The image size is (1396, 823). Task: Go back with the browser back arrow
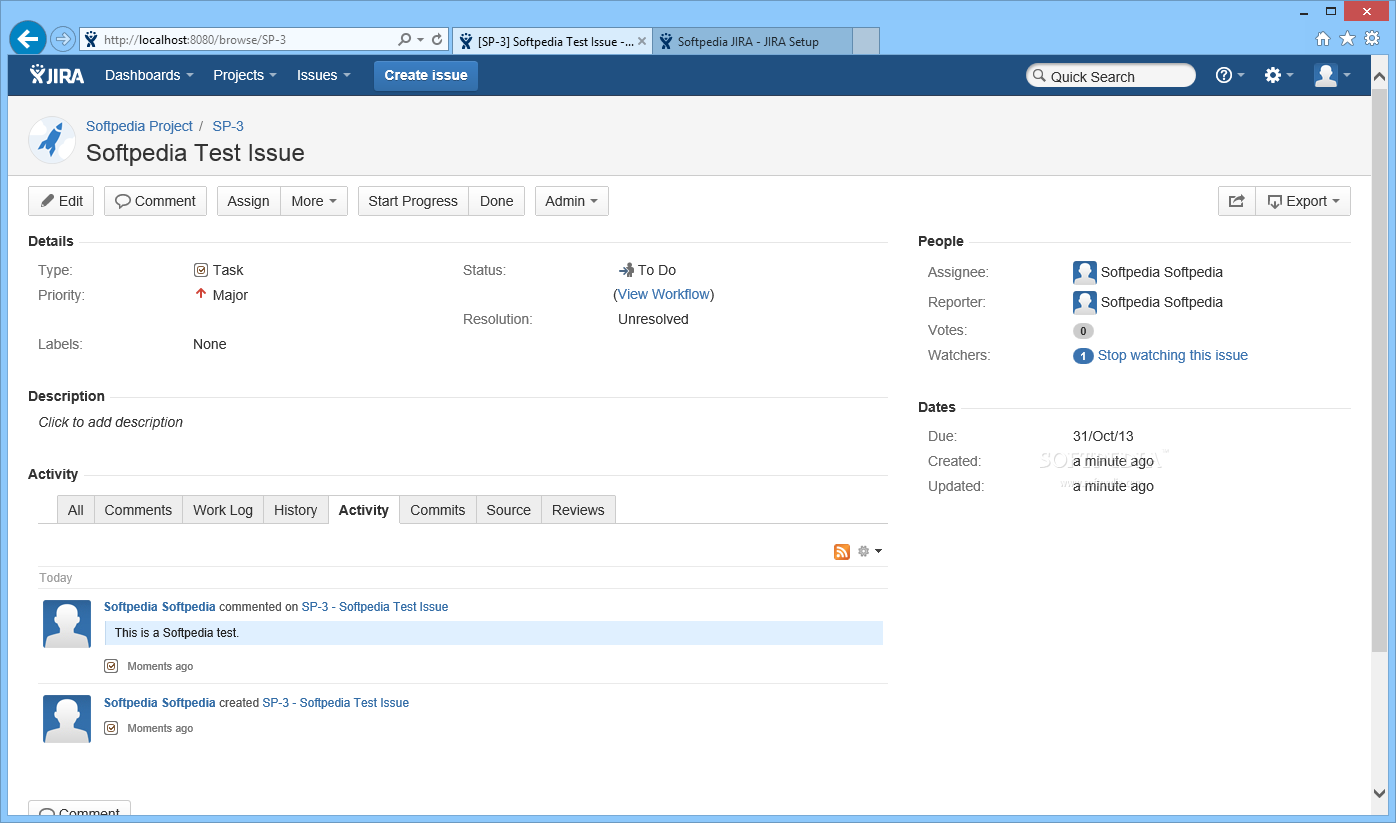point(28,39)
